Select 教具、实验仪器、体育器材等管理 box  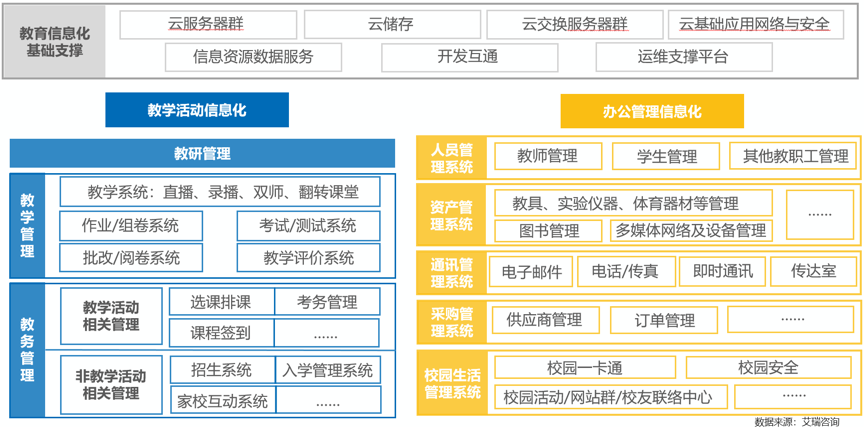(x=634, y=203)
